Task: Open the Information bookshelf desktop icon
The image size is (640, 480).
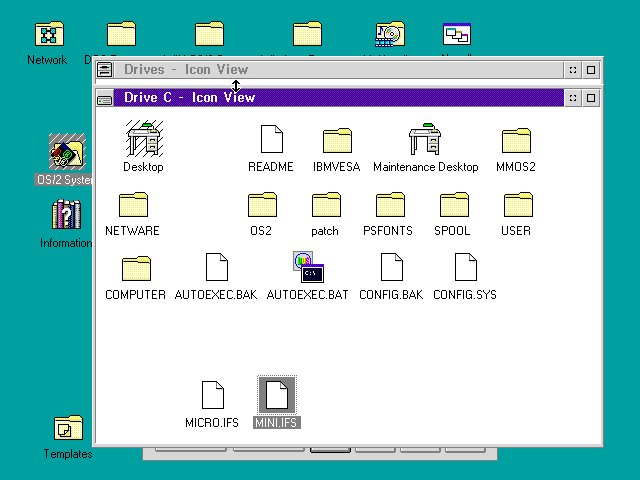Action: [67, 214]
